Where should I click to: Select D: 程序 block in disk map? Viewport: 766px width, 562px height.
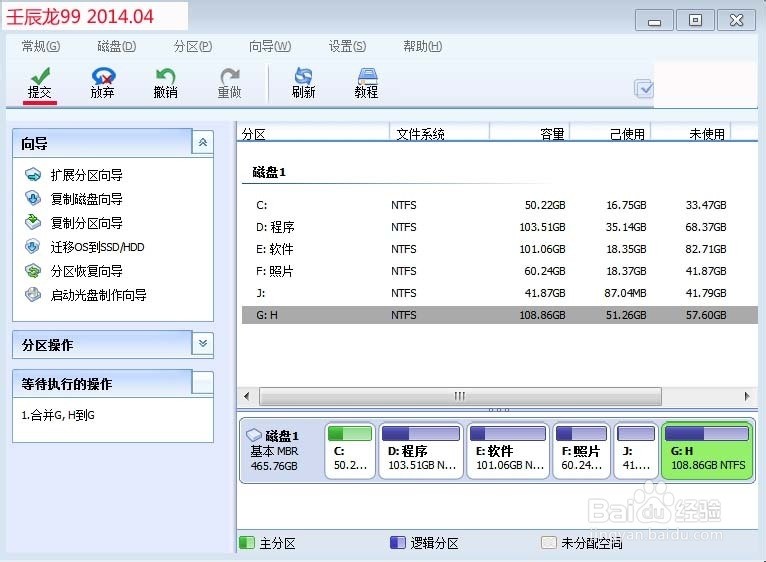click(x=421, y=451)
